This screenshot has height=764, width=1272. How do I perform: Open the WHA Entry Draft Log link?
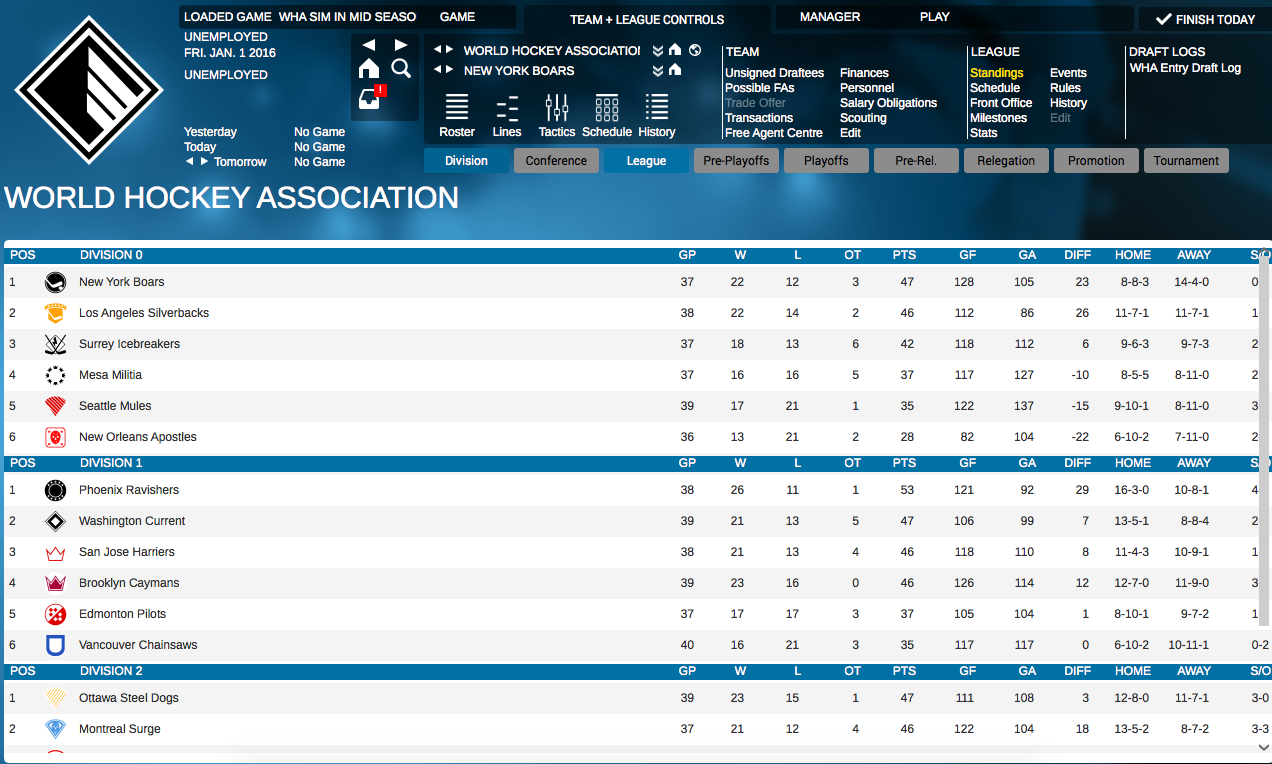[x=1186, y=67]
